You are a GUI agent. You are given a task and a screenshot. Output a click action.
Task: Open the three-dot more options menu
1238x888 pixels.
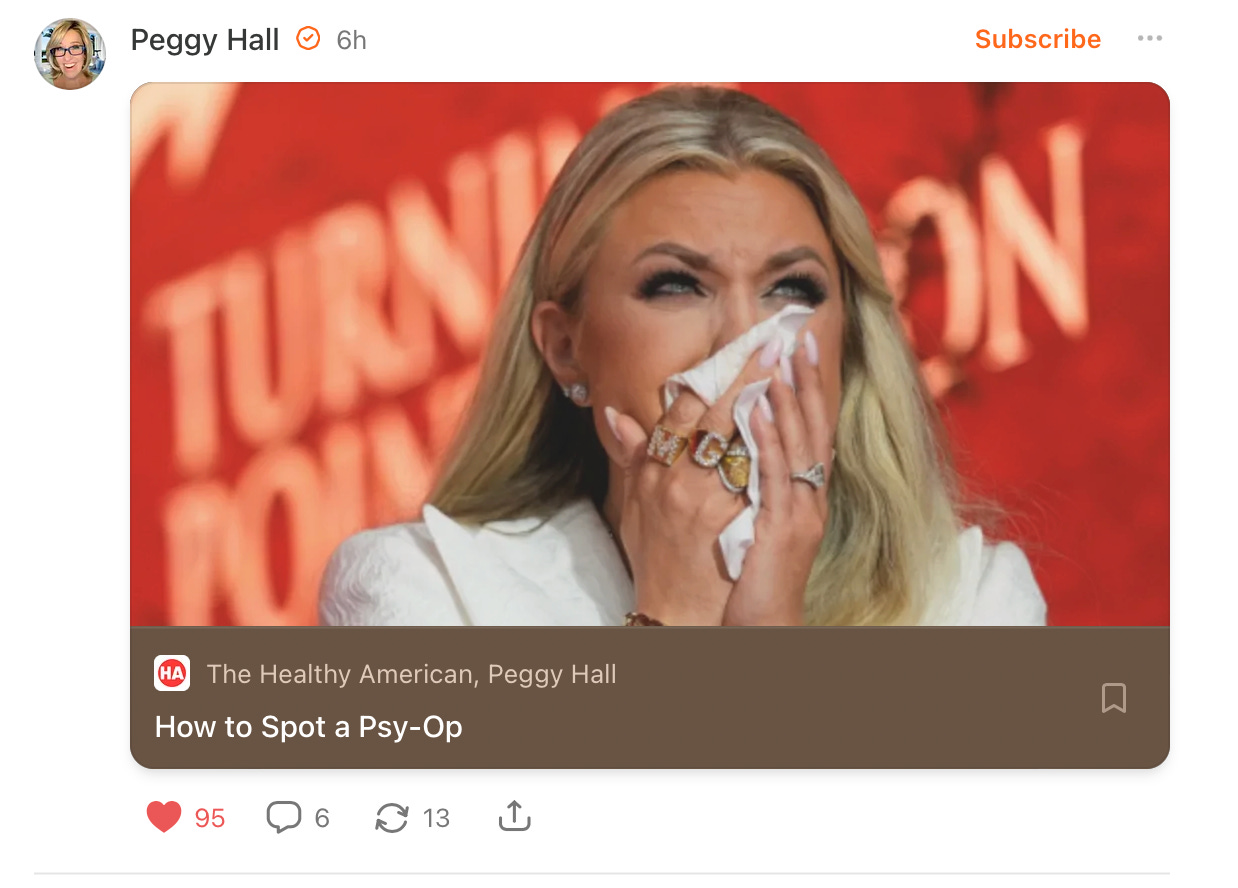coord(1150,39)
